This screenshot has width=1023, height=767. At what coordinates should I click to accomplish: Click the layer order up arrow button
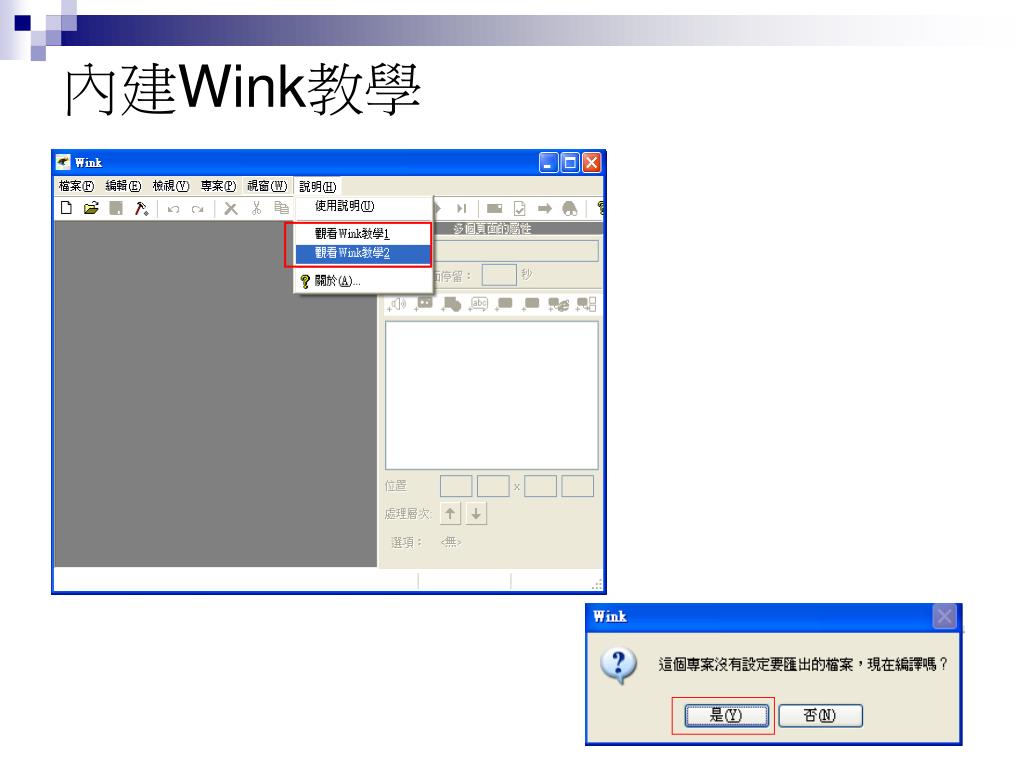coord(450,514)
